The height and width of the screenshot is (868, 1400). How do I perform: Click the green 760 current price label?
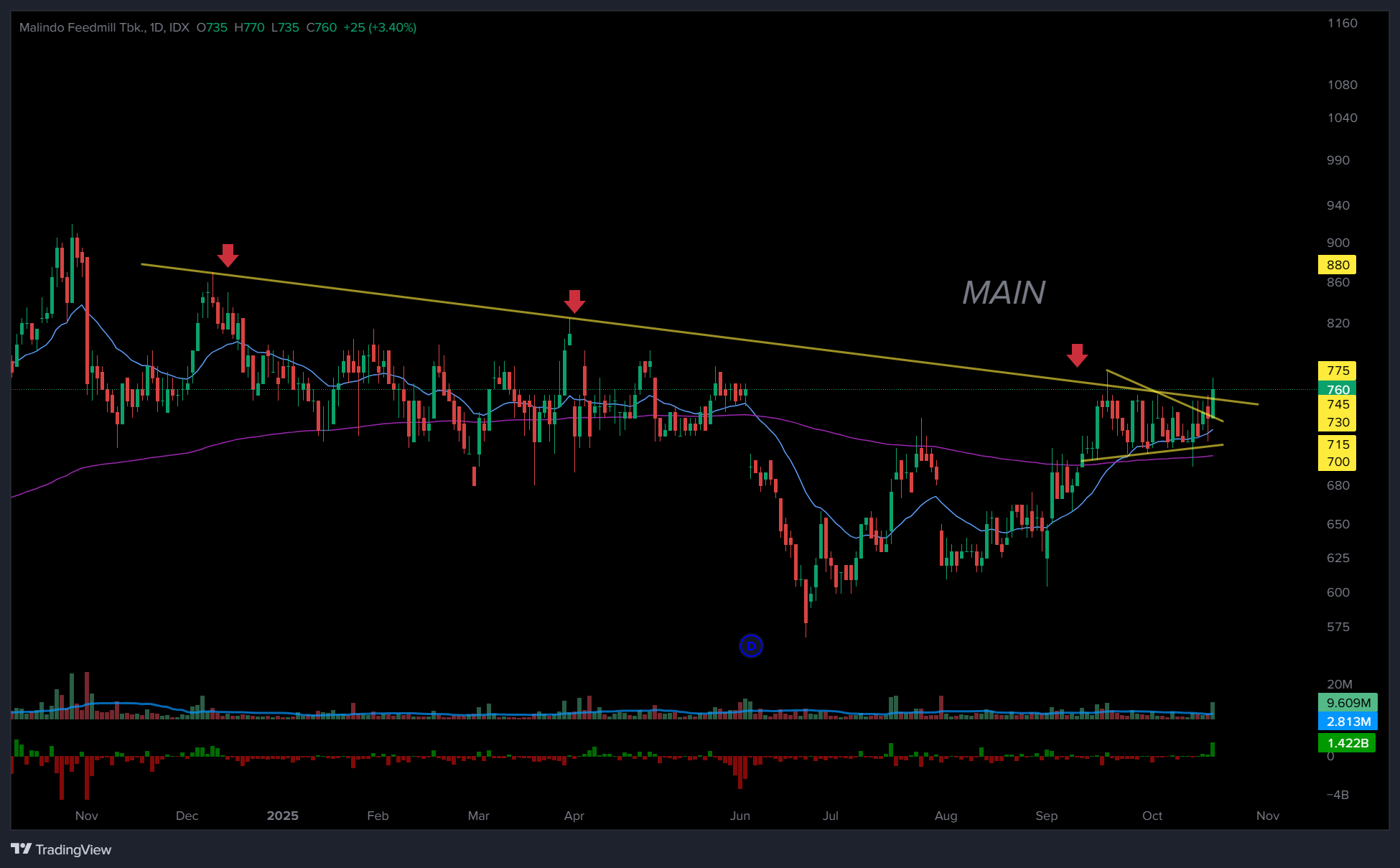pos(1337,390)
